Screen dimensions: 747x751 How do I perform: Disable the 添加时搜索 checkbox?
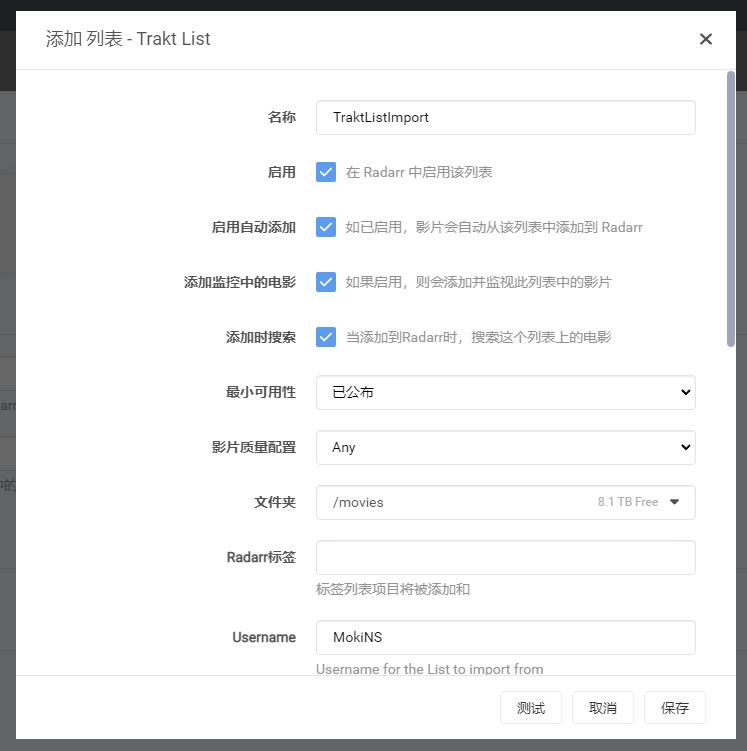[x=326, y=337]
